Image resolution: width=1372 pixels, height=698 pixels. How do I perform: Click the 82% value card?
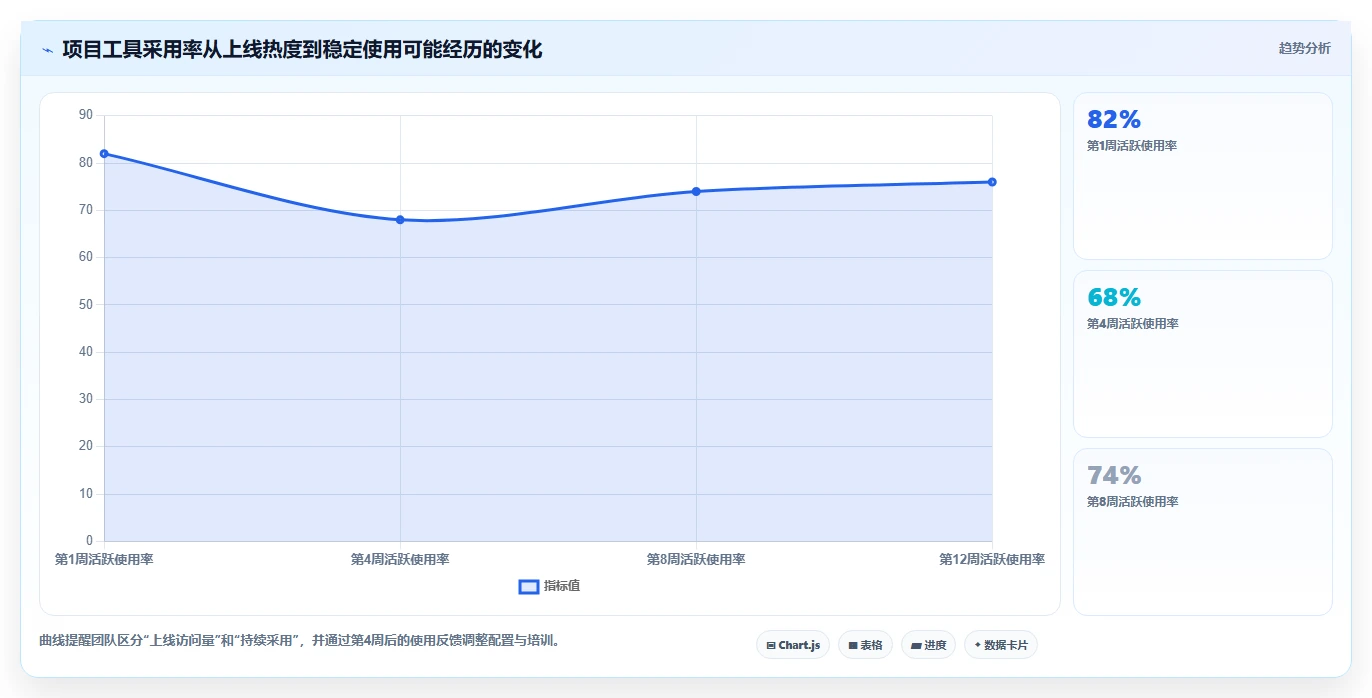[x=1203, y=176]
